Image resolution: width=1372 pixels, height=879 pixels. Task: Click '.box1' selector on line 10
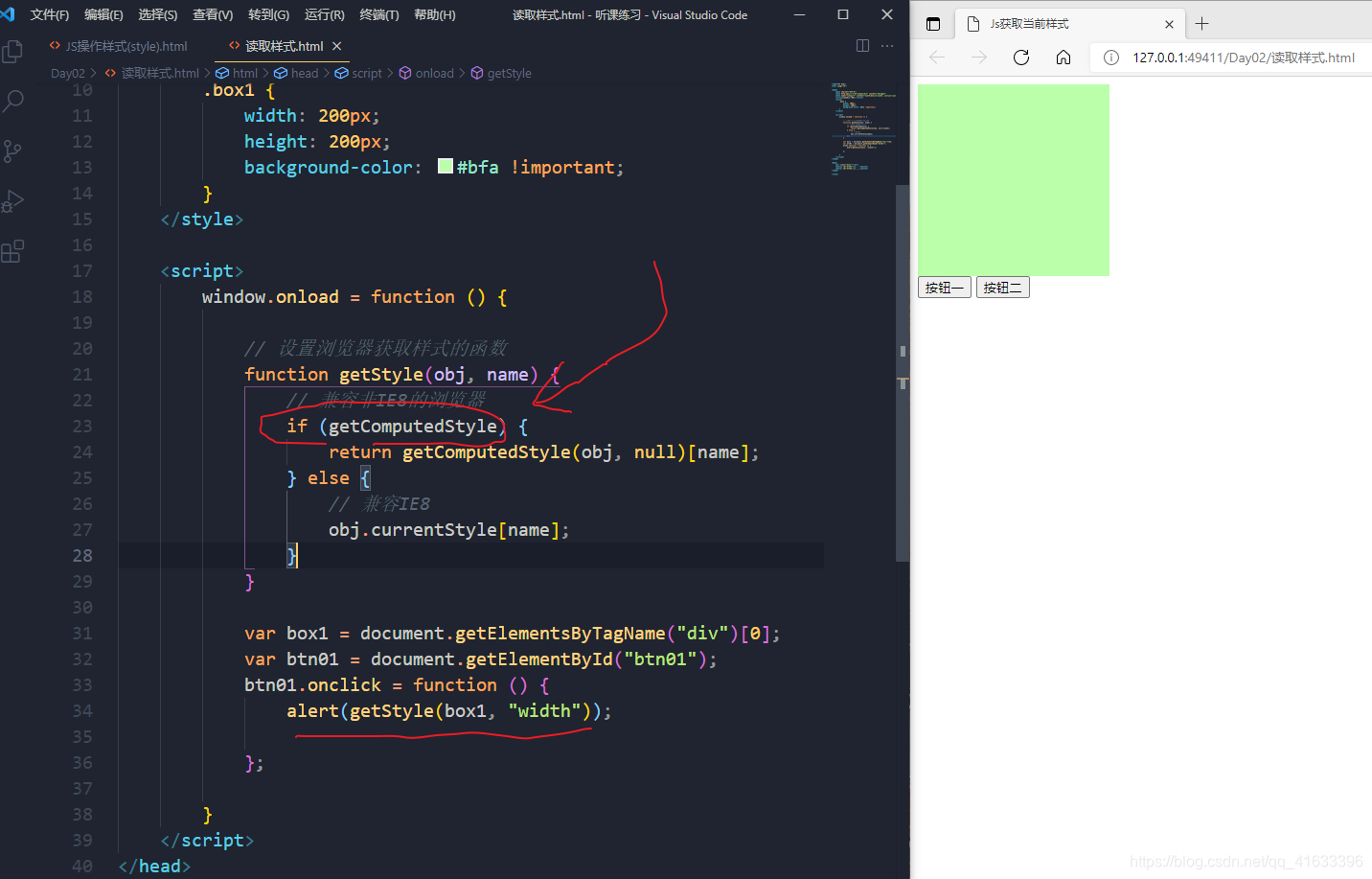228,90
